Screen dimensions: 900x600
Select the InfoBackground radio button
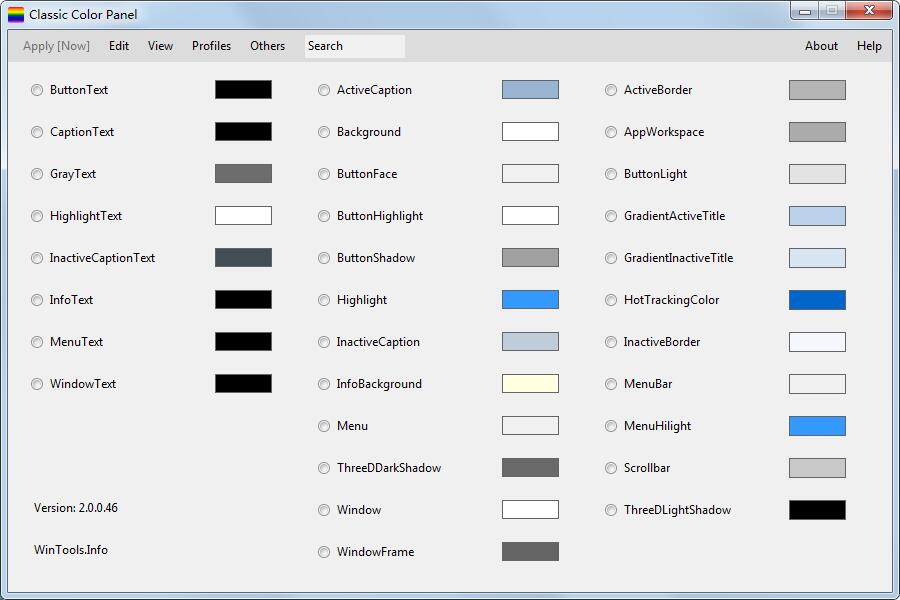point(324,384)
